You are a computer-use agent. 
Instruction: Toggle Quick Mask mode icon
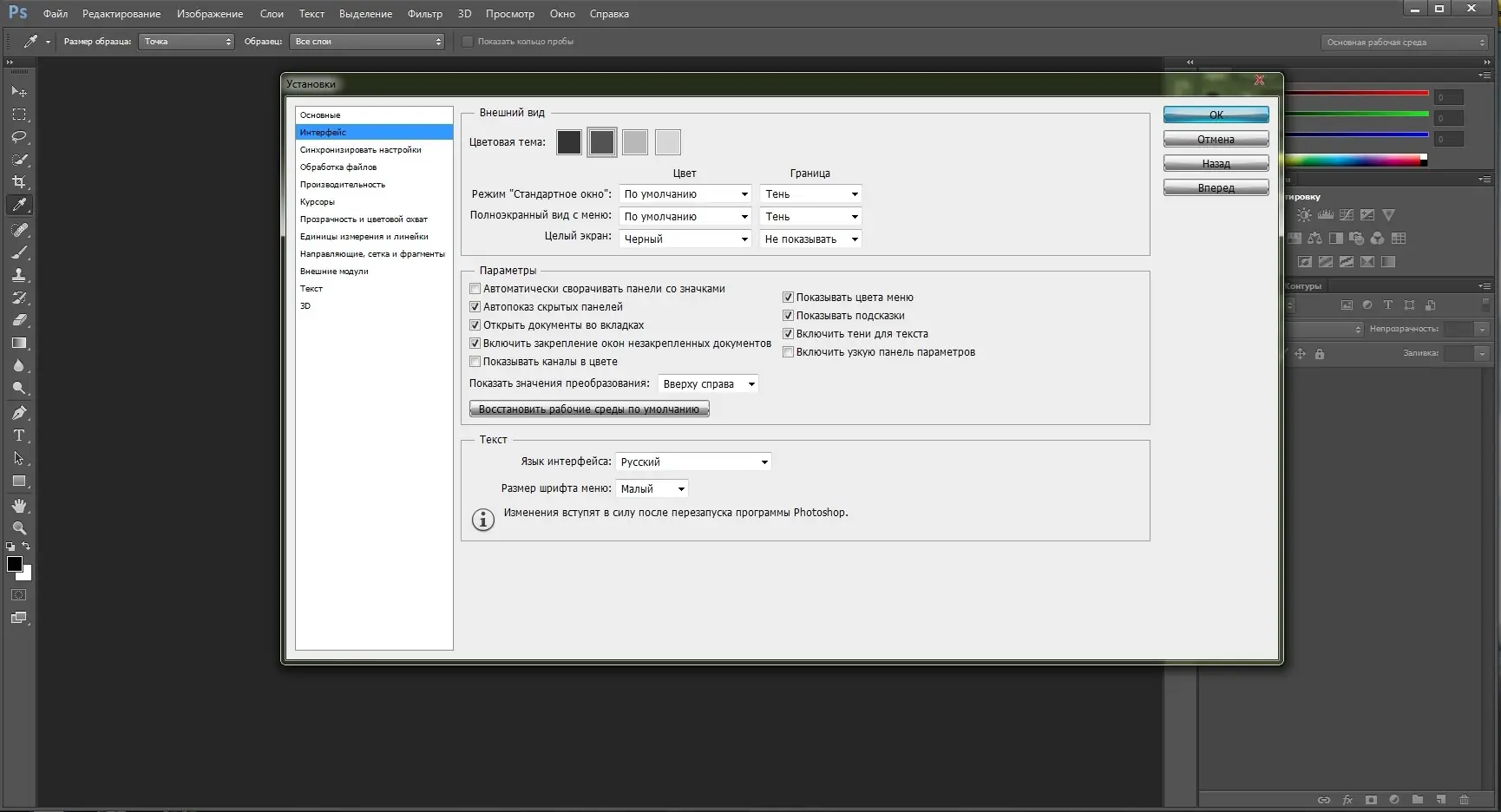18,595
